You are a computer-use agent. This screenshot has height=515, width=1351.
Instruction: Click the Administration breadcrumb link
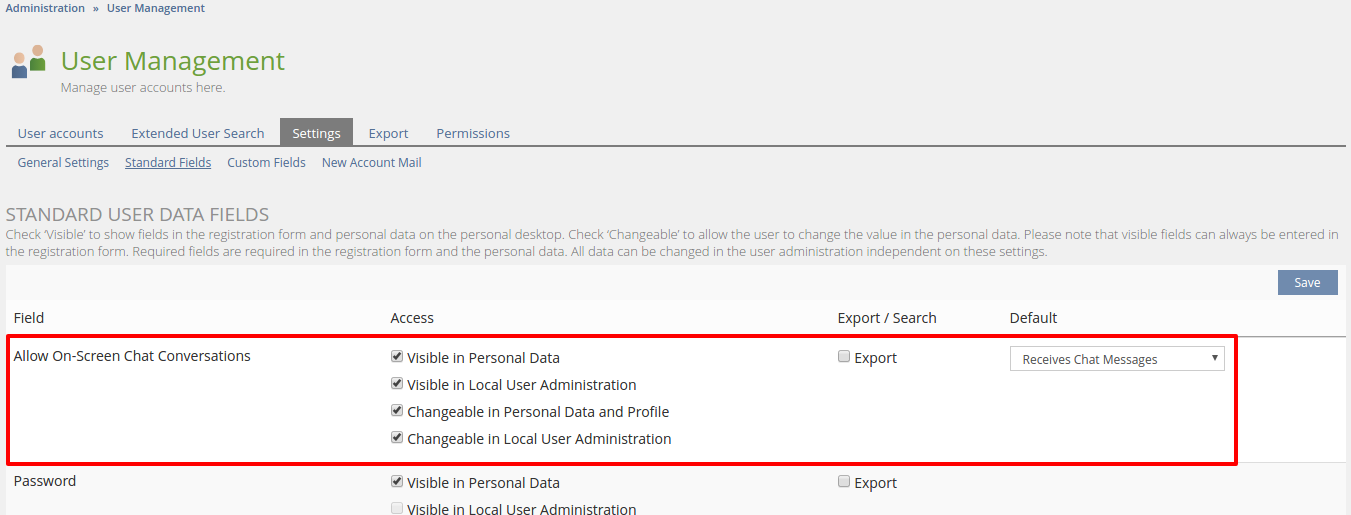pos(45,8)
